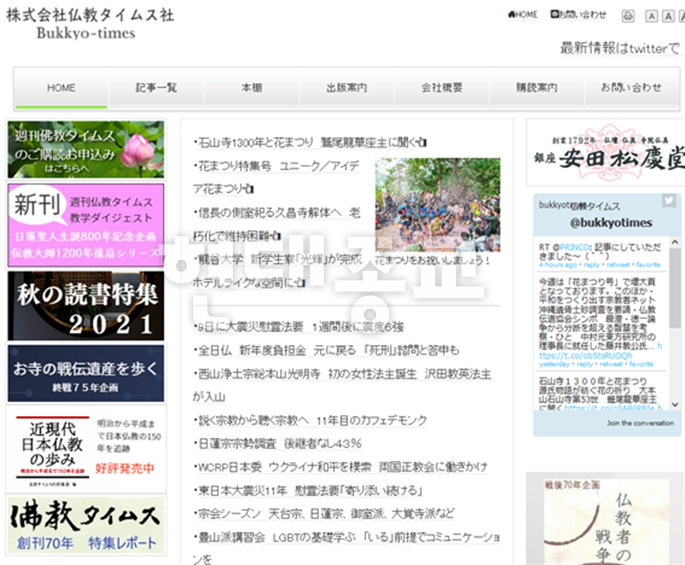The image size is (685, 565).
Task: Open the お問い合わせ navigation tab
Action: 631,88
